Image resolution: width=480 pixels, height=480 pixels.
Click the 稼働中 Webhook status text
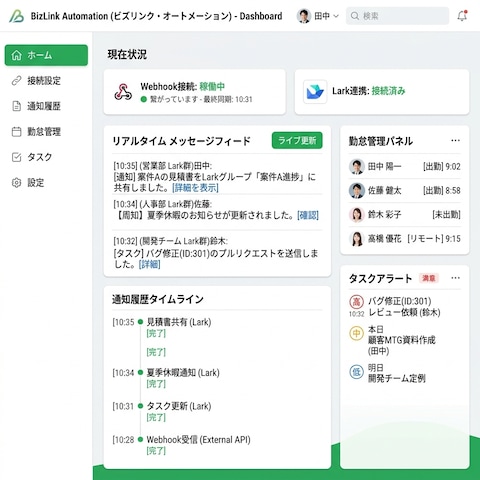212,87
